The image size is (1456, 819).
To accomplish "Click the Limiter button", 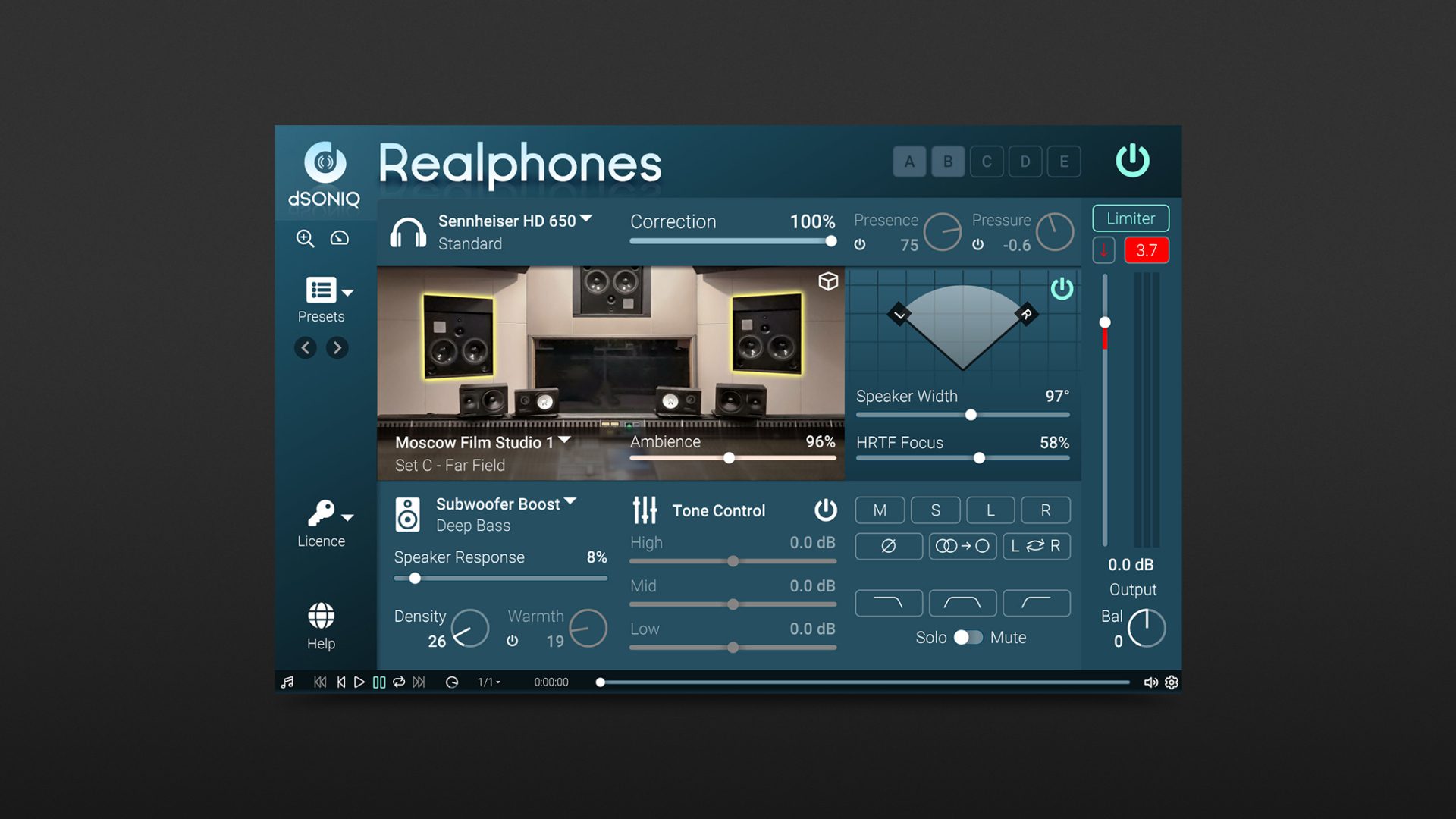I will pos(1130,218).
